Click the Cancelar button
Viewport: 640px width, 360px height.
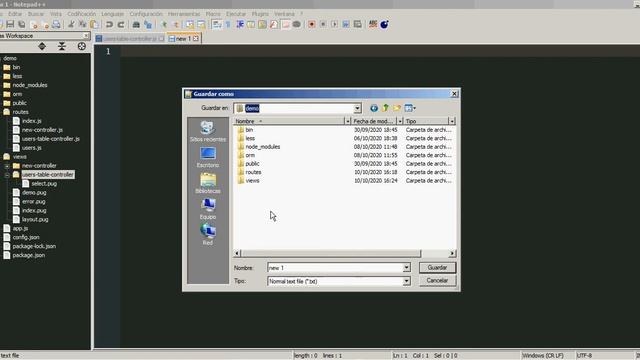[x=437, y=281]
